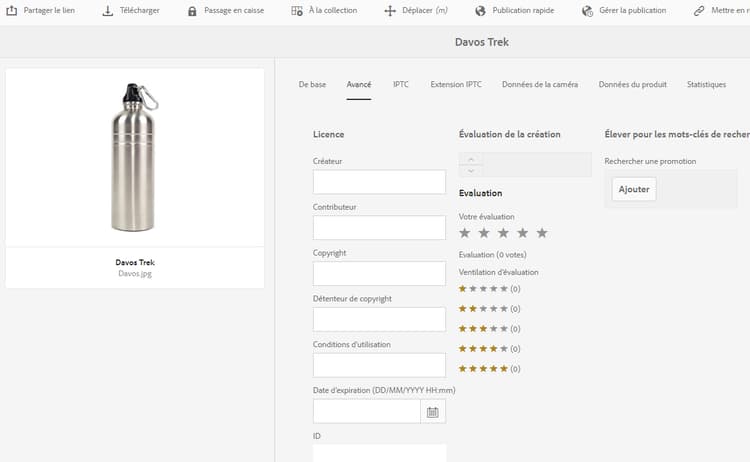Click the one-star breakdown row (0)
This screenshot has width=750, height=462.
point(489,289)
